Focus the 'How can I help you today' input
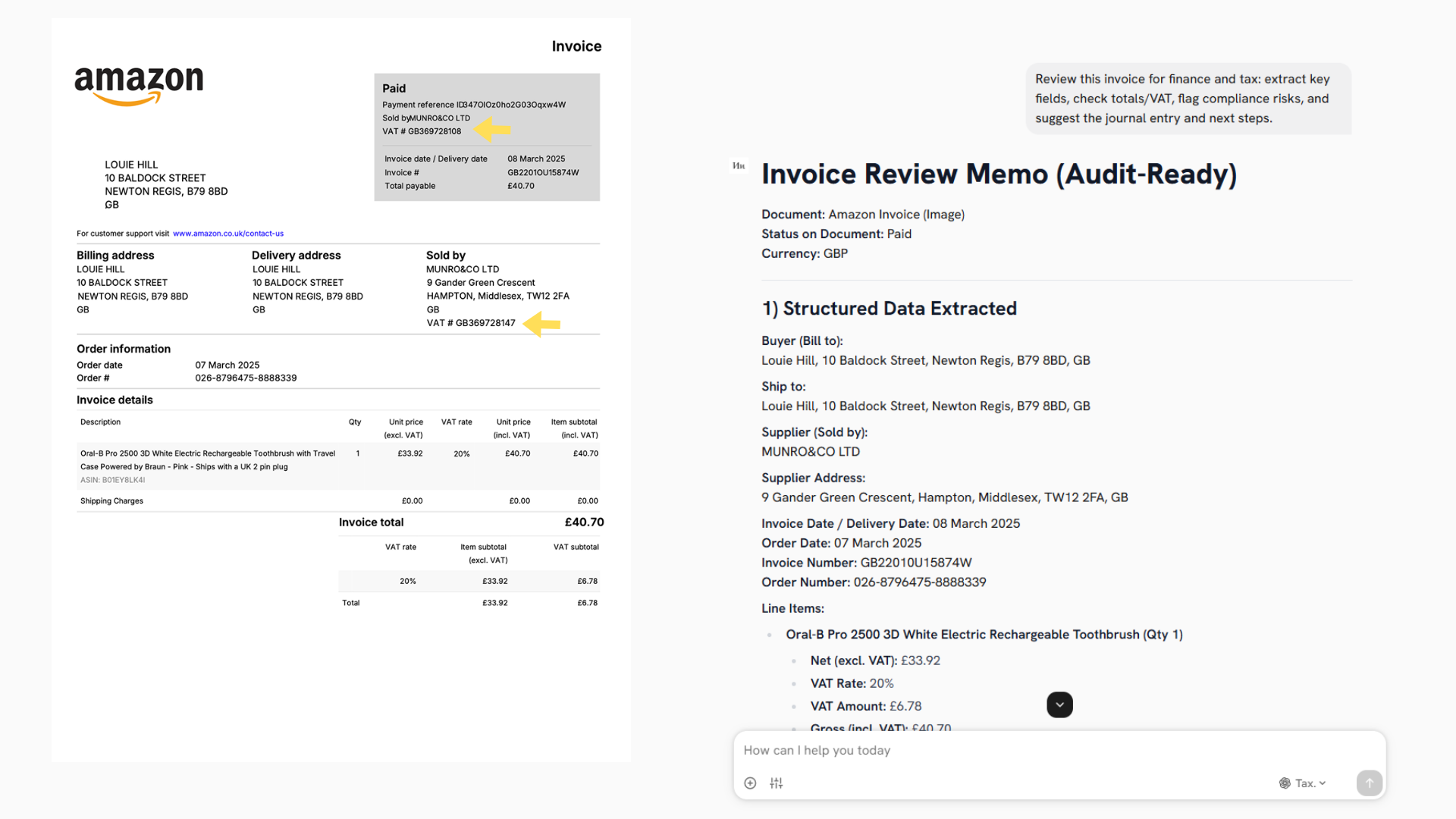The image size is (1456, 819). click(x=986, y=750)
